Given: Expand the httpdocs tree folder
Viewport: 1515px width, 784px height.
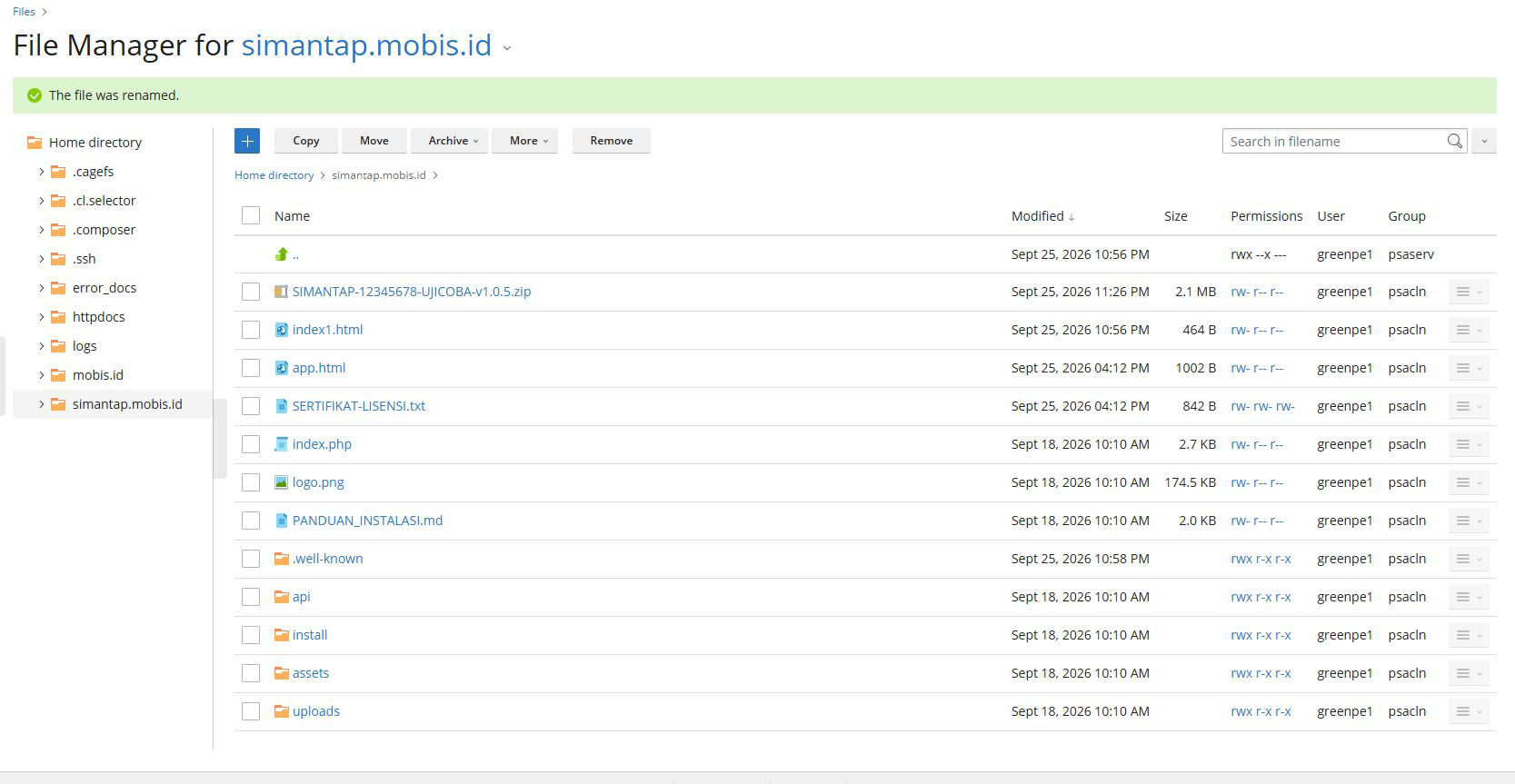Looking at the screenshot, I should [41, 317].
